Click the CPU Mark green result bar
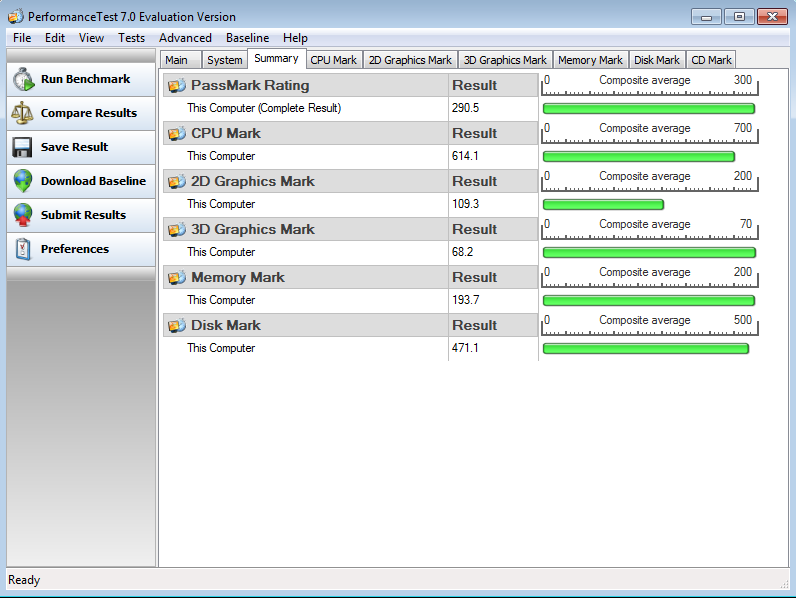This screenshot has width=796, height=598. point(639,156)
